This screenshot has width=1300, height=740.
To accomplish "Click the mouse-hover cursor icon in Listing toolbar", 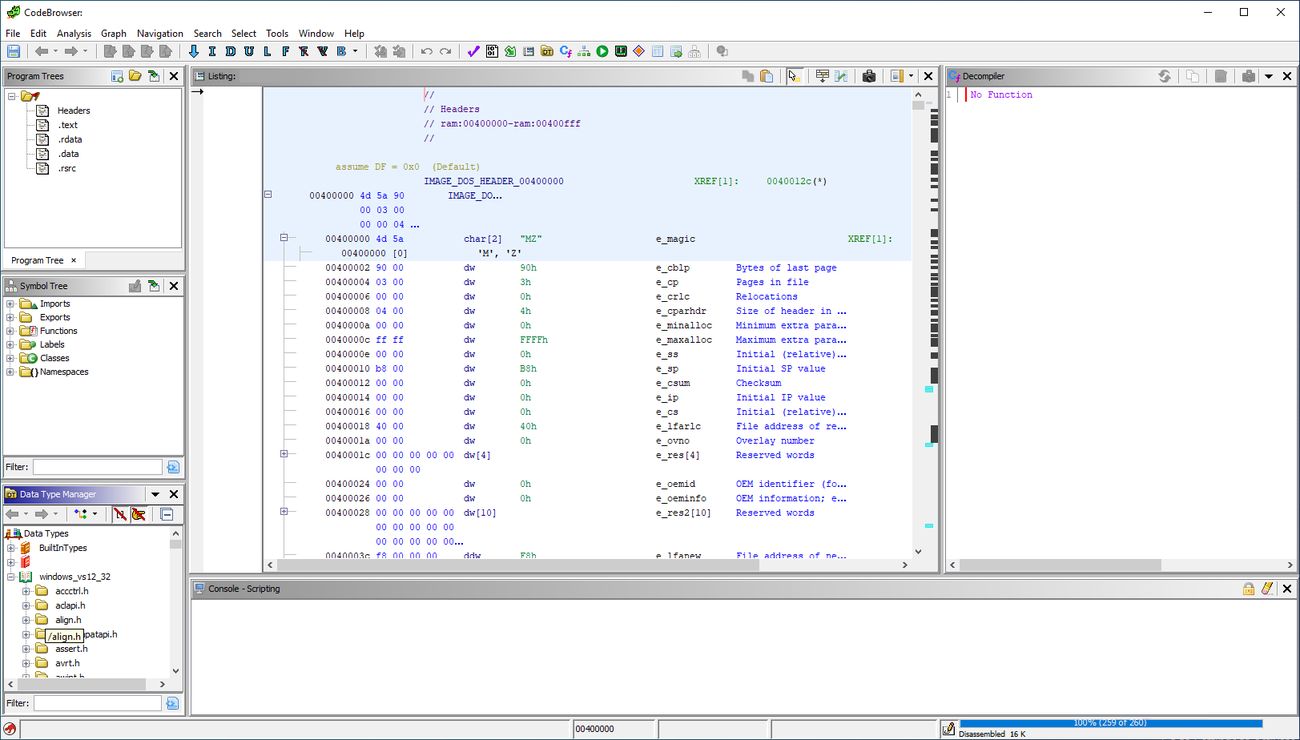I will 793,76.
